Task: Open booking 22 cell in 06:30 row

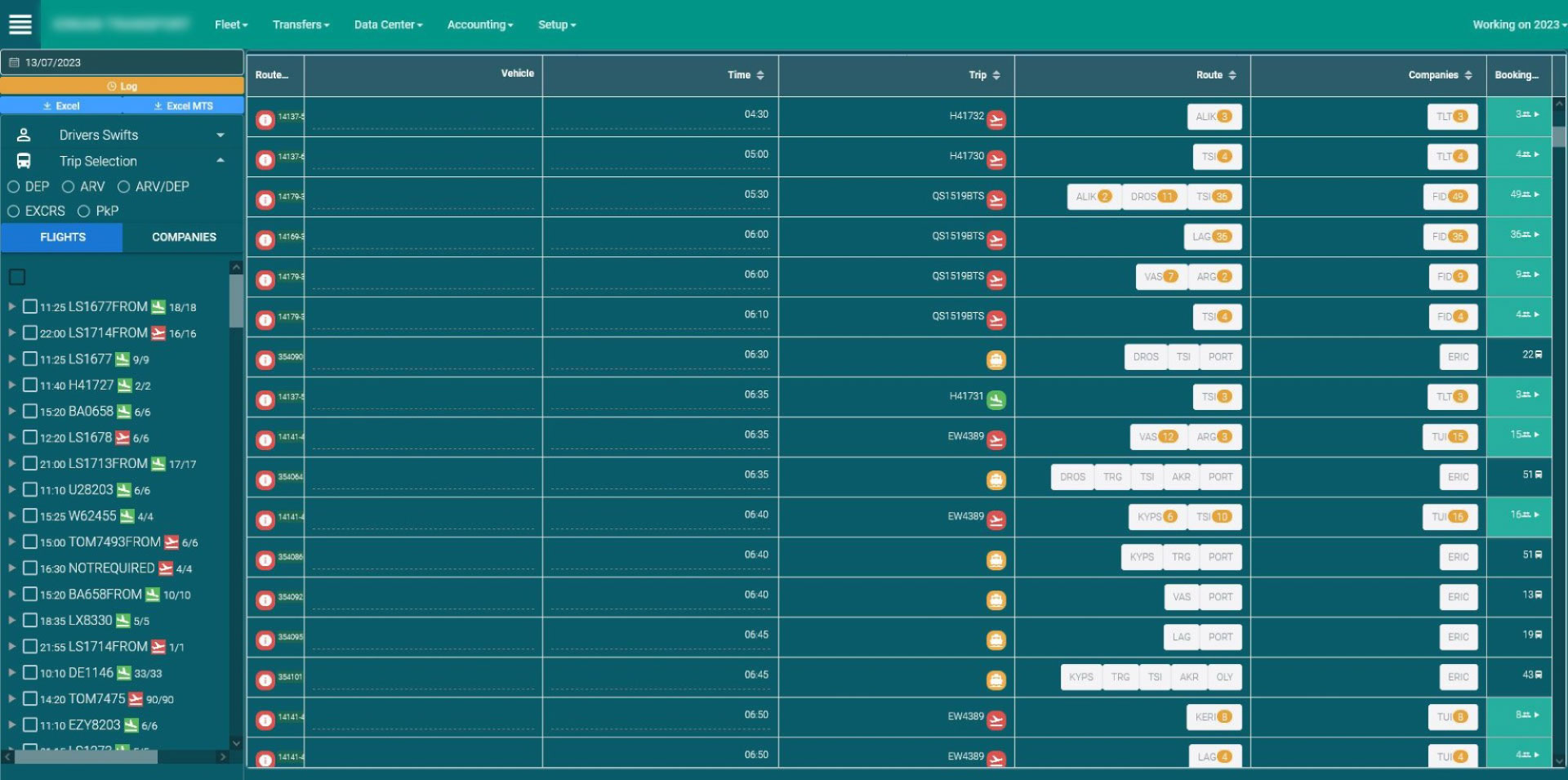Action: 1519,356
